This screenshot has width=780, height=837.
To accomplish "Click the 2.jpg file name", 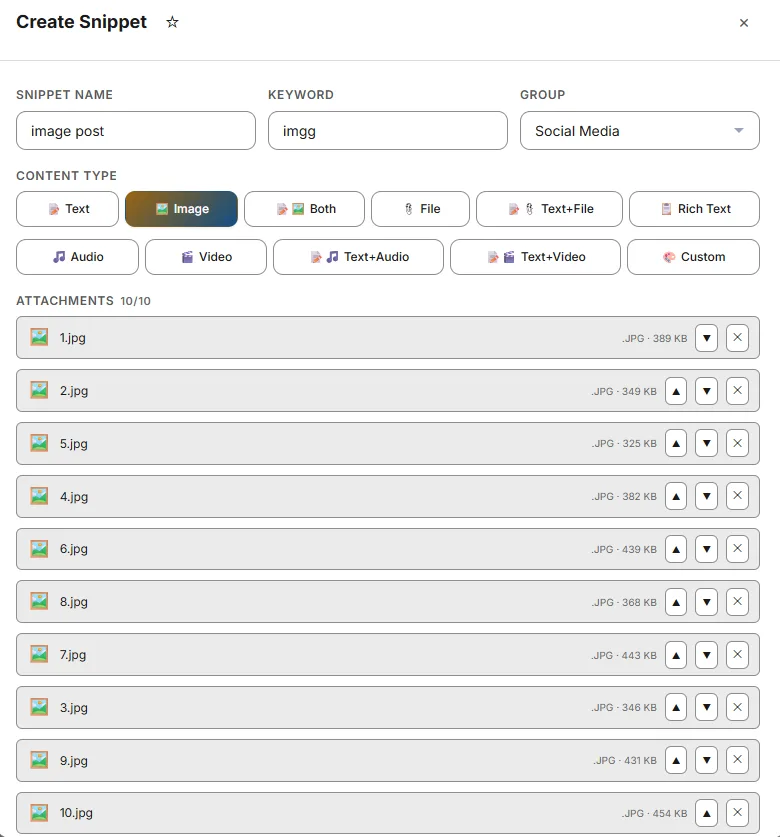I will tap(74, 391).
